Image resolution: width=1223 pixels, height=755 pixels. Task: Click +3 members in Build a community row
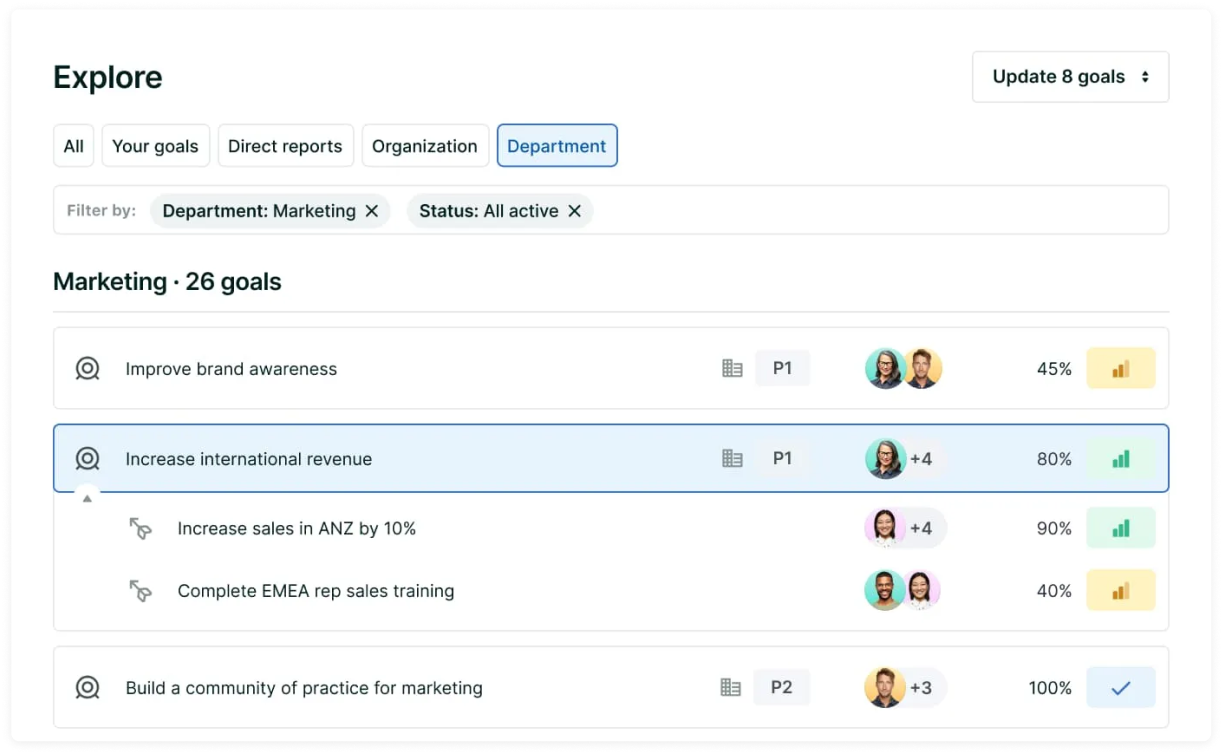[921, 688]
